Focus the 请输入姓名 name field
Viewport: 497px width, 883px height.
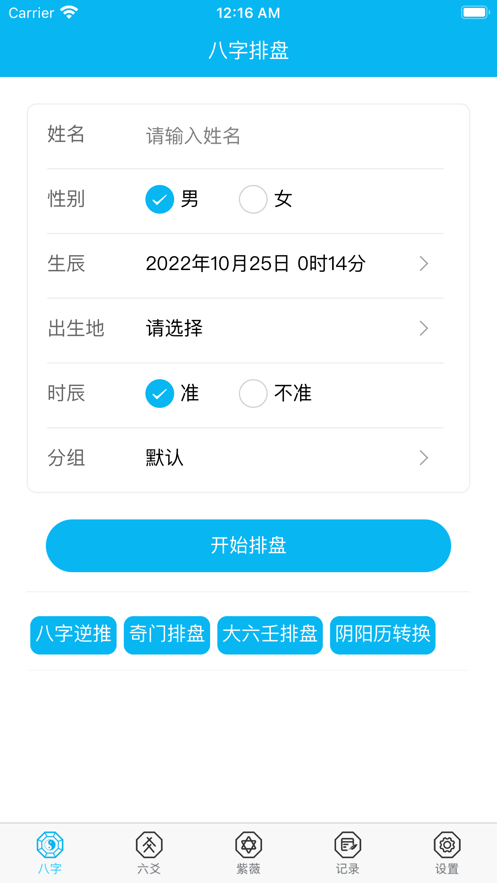(293, 136)
